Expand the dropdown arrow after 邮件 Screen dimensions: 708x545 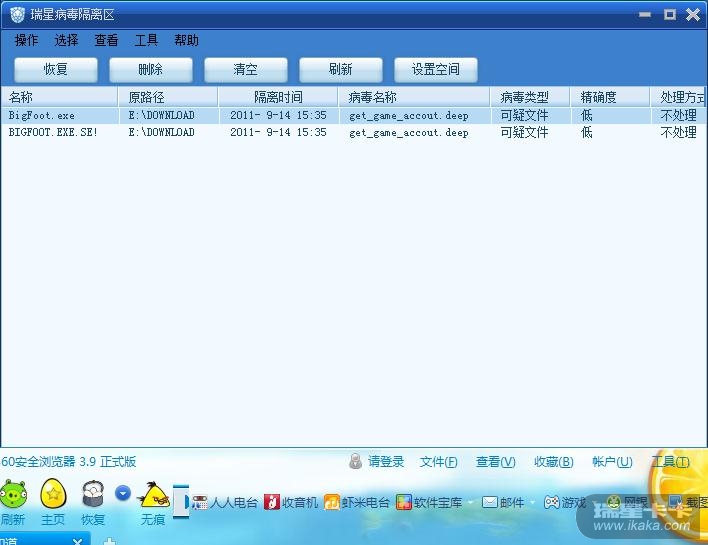coord(532,503)
